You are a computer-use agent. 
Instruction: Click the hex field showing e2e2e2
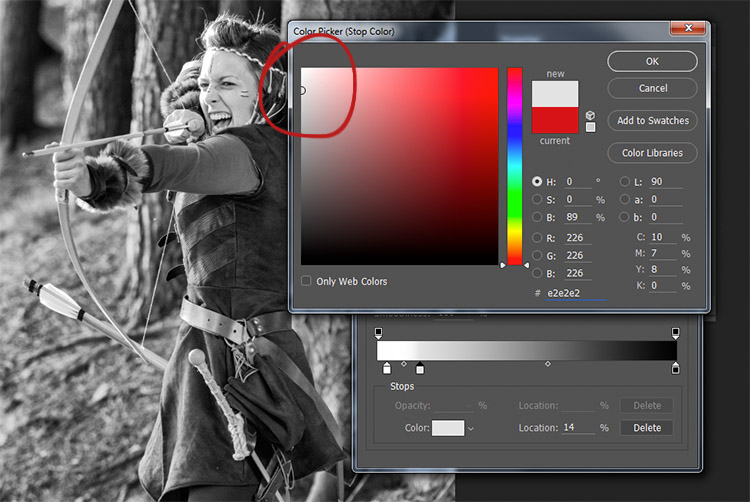pyautogui.click(x=576, y=293)
